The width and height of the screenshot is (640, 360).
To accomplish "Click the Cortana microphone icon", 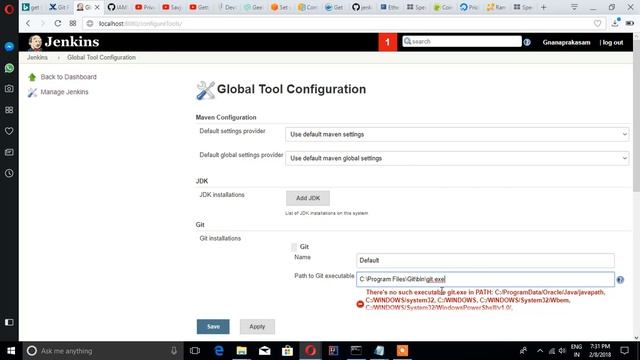I will 174,351.
